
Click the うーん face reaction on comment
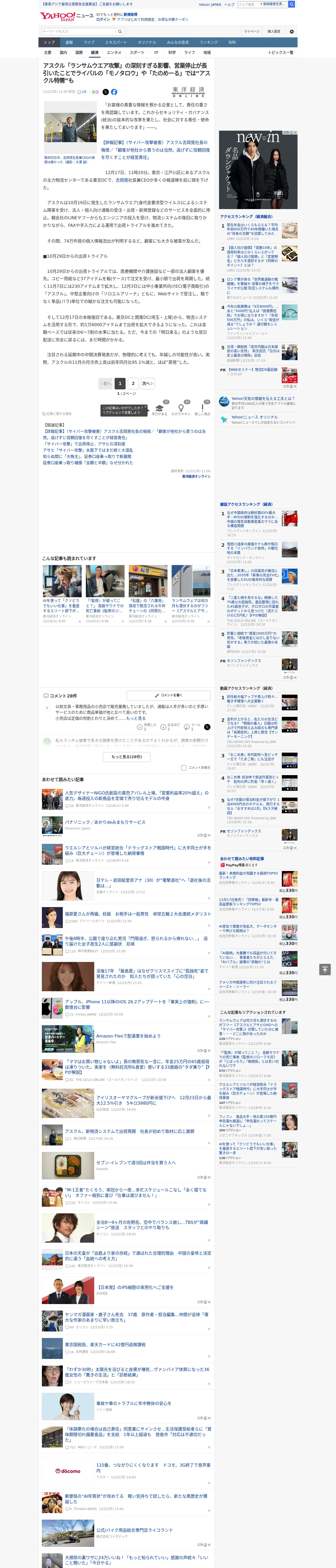point(187,727)
